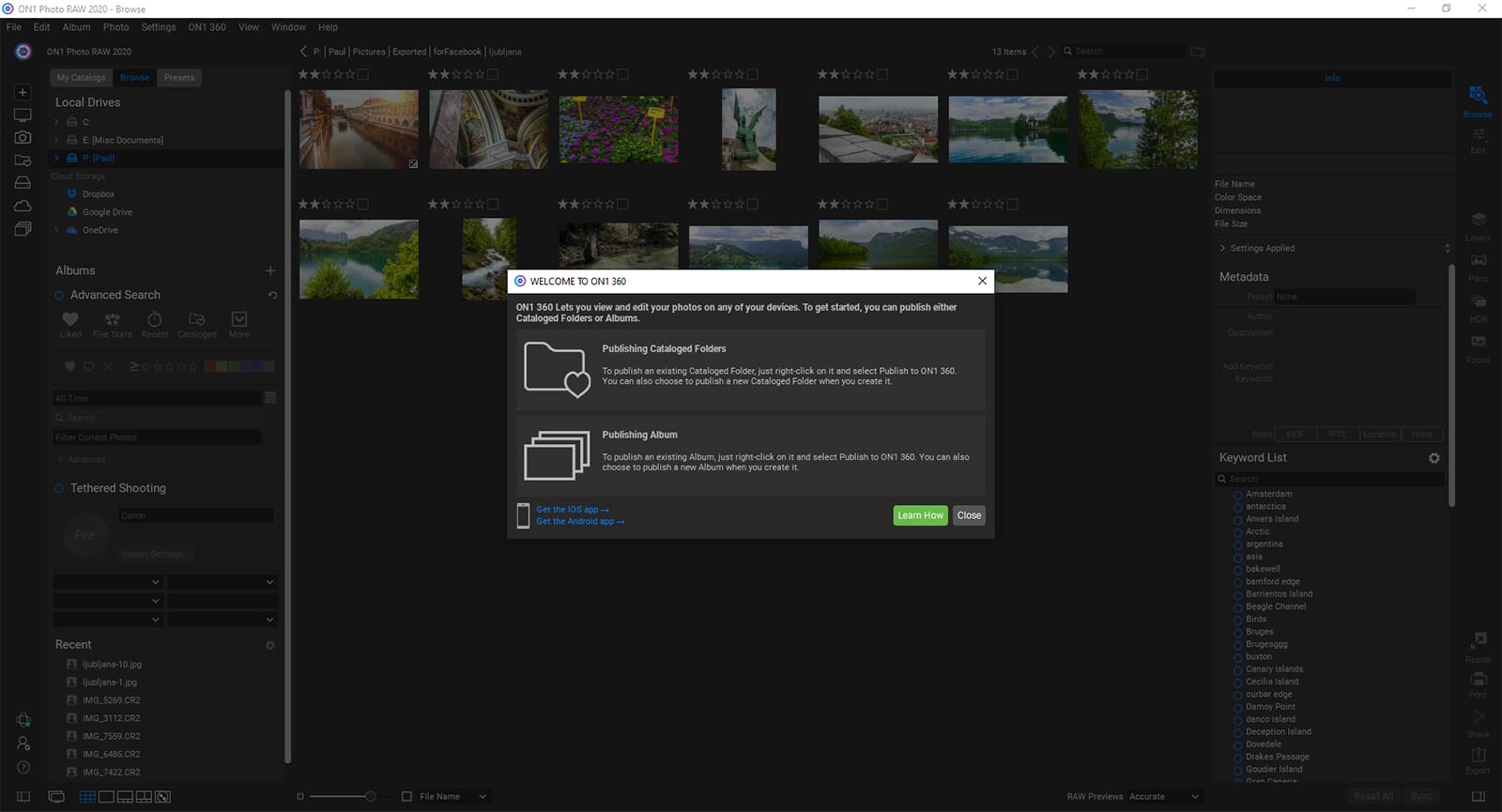
Task: Switch to compare view
Action: coord(144,796)
